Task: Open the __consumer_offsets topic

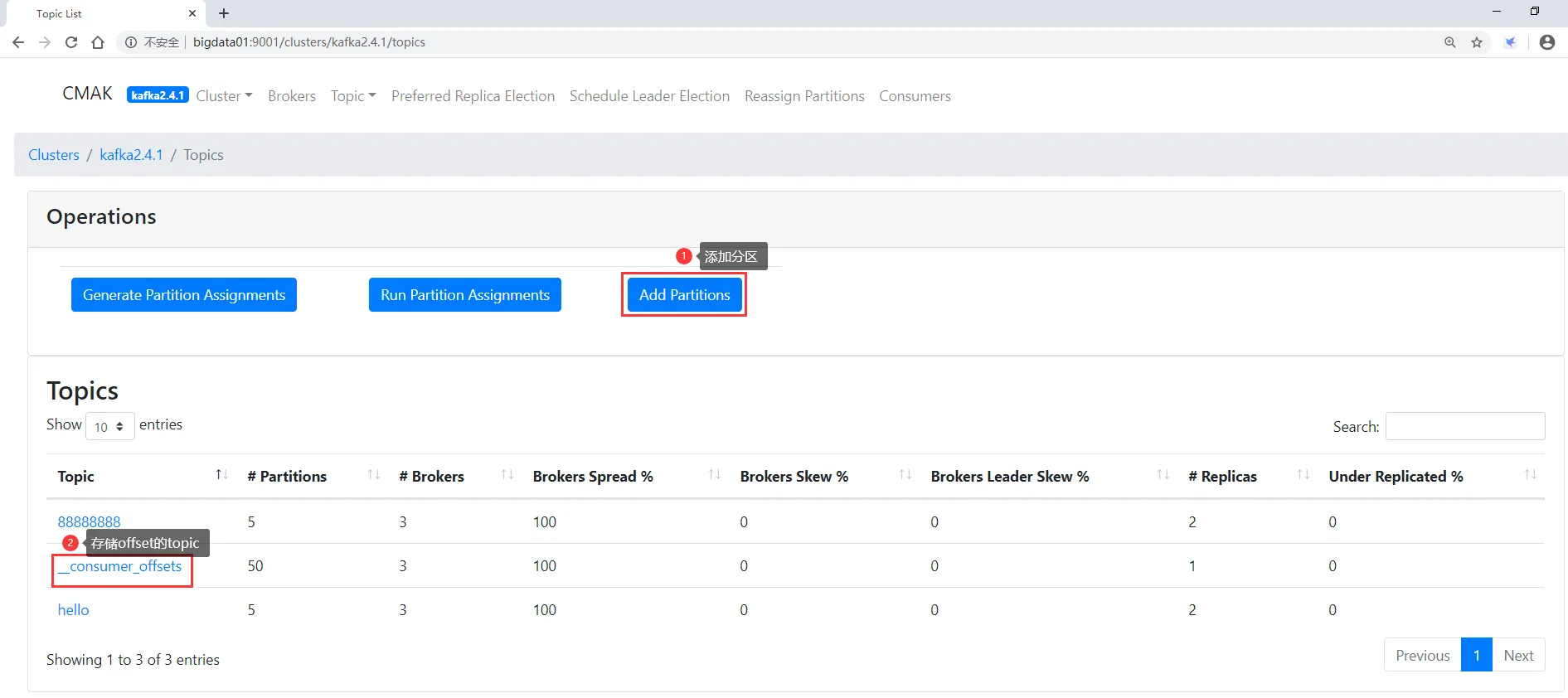Action: [119, 566]
